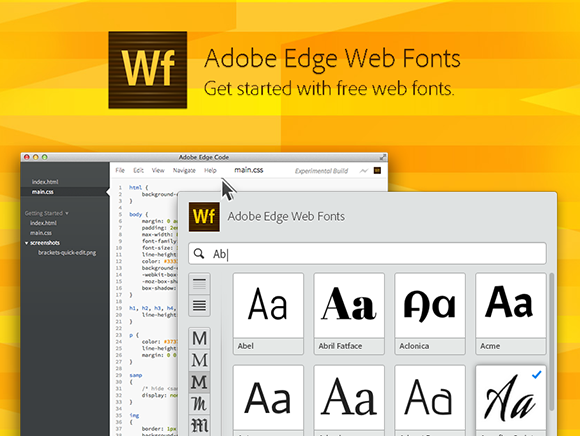Select the Acme font card
The width and height of the screenshot is (580, 436).
coord(511,314)
